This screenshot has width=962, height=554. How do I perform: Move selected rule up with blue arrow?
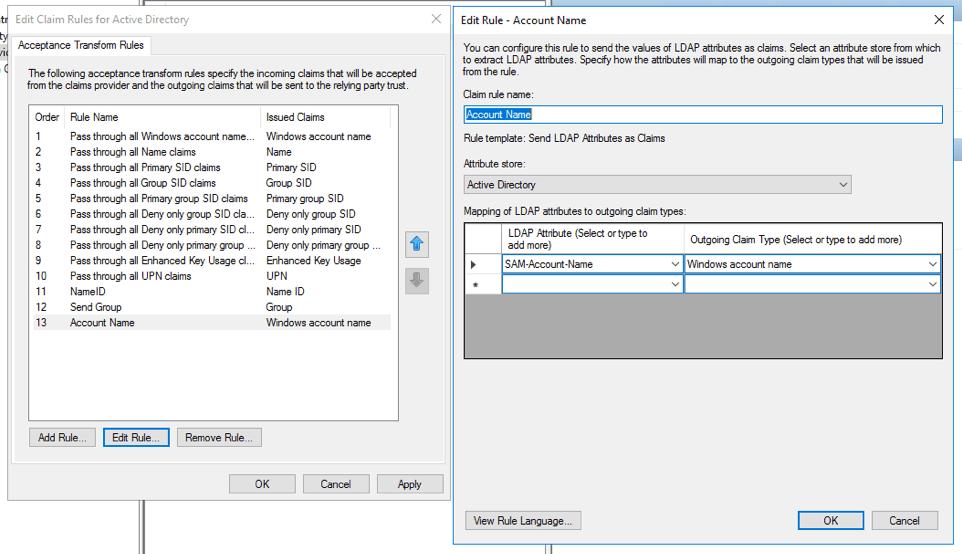(417, 245)
